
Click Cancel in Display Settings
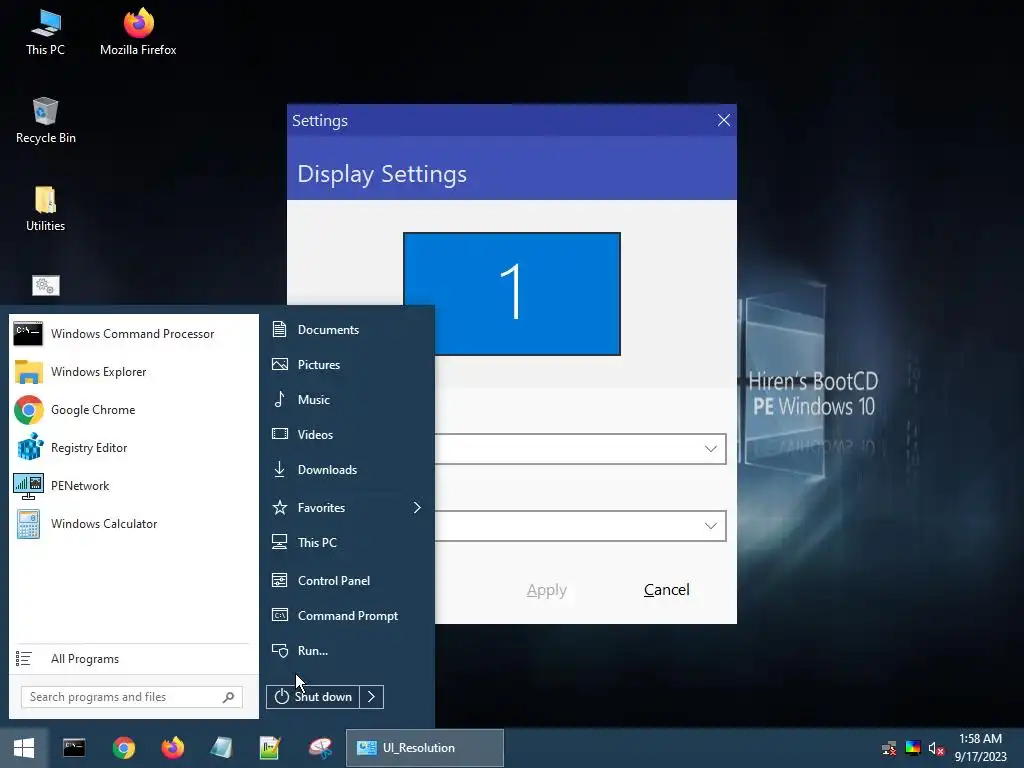[667, 590]
